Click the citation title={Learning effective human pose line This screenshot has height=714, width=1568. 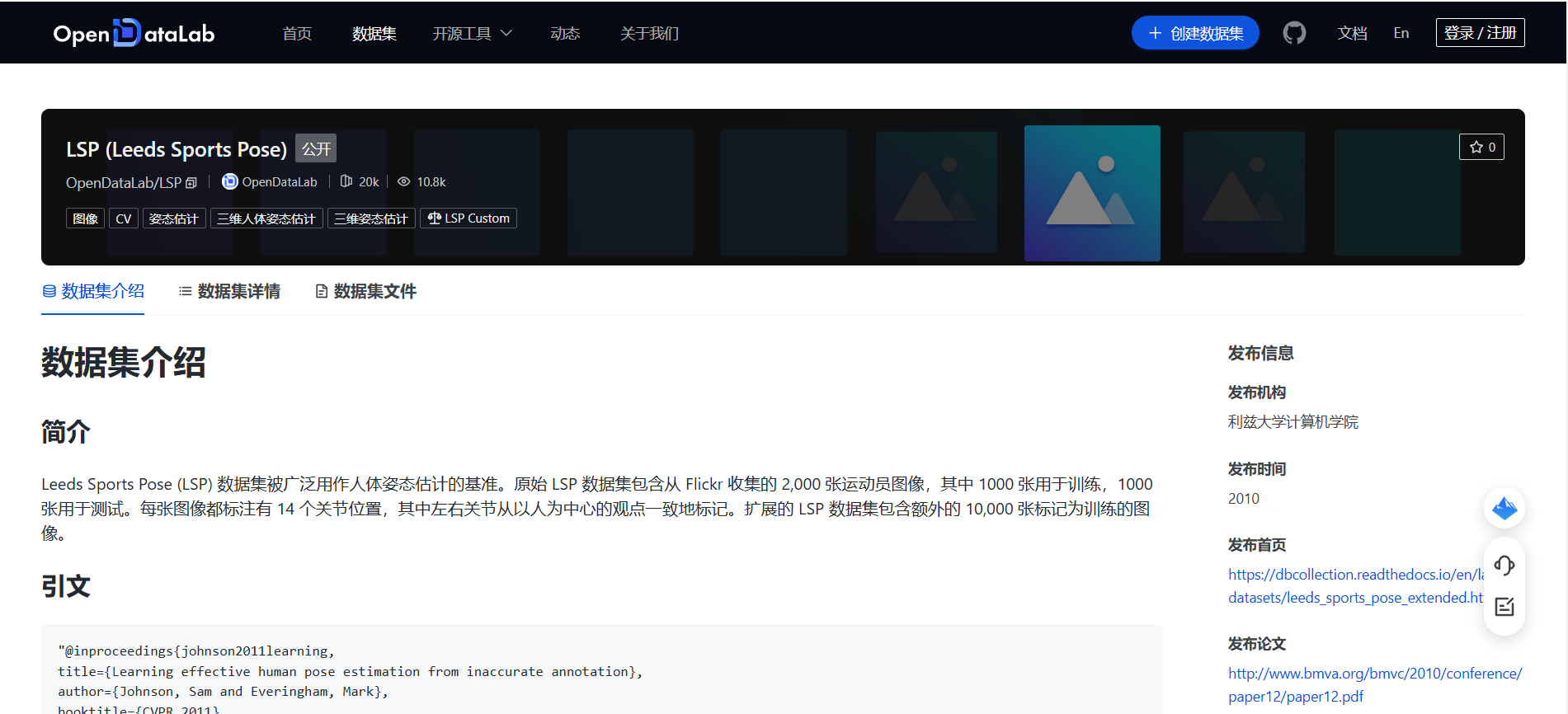pos(350,671)
